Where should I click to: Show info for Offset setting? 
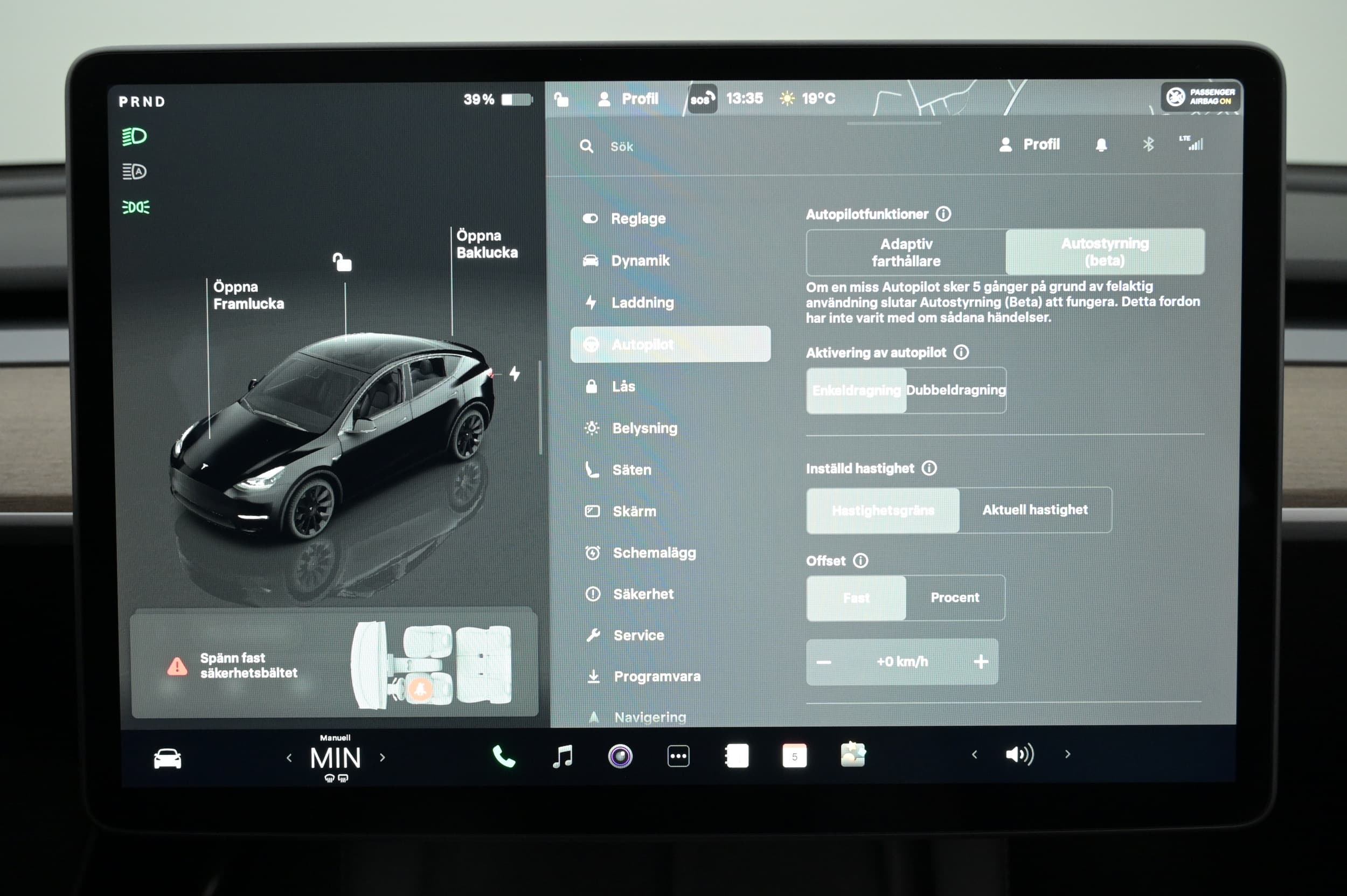860,560
